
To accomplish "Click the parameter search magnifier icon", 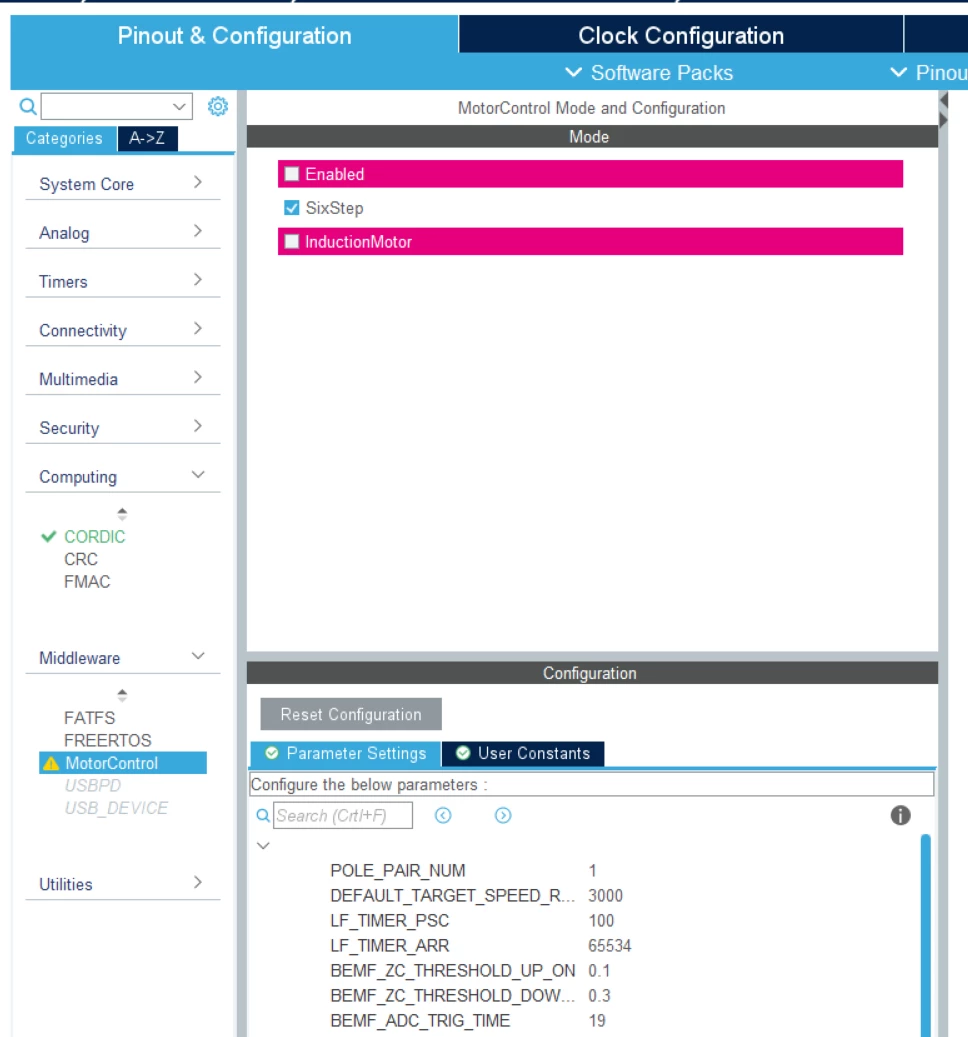I will (x=263, y=815).
